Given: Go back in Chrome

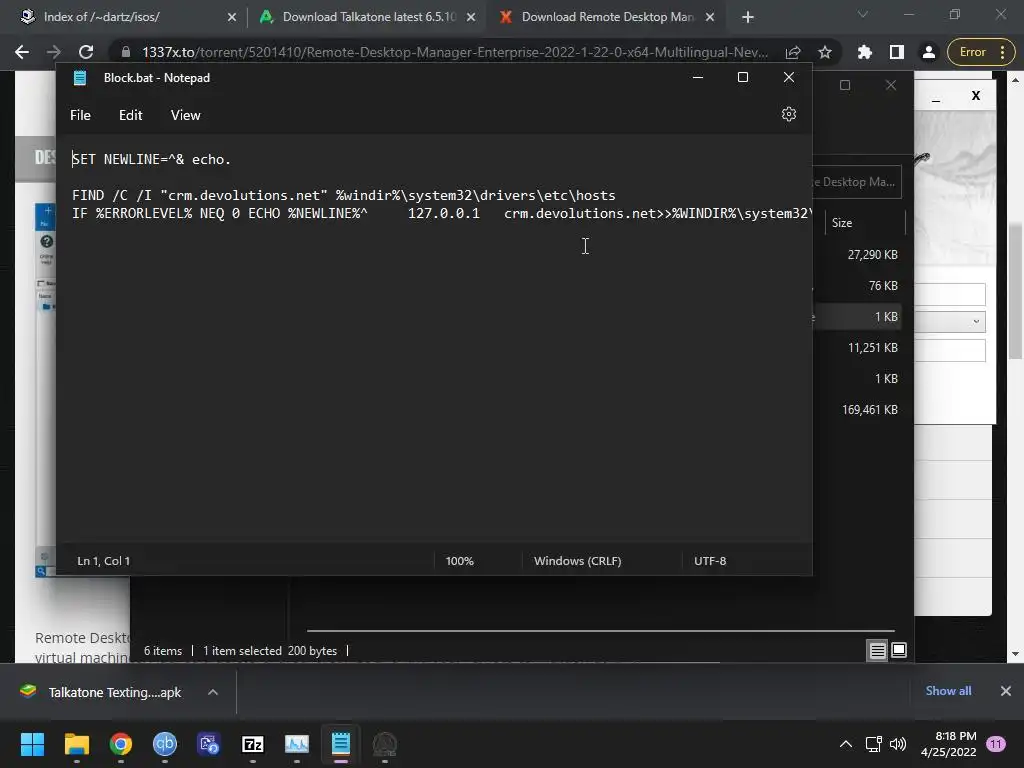Looking at the screenshot, I should click(x=22, y=52).
